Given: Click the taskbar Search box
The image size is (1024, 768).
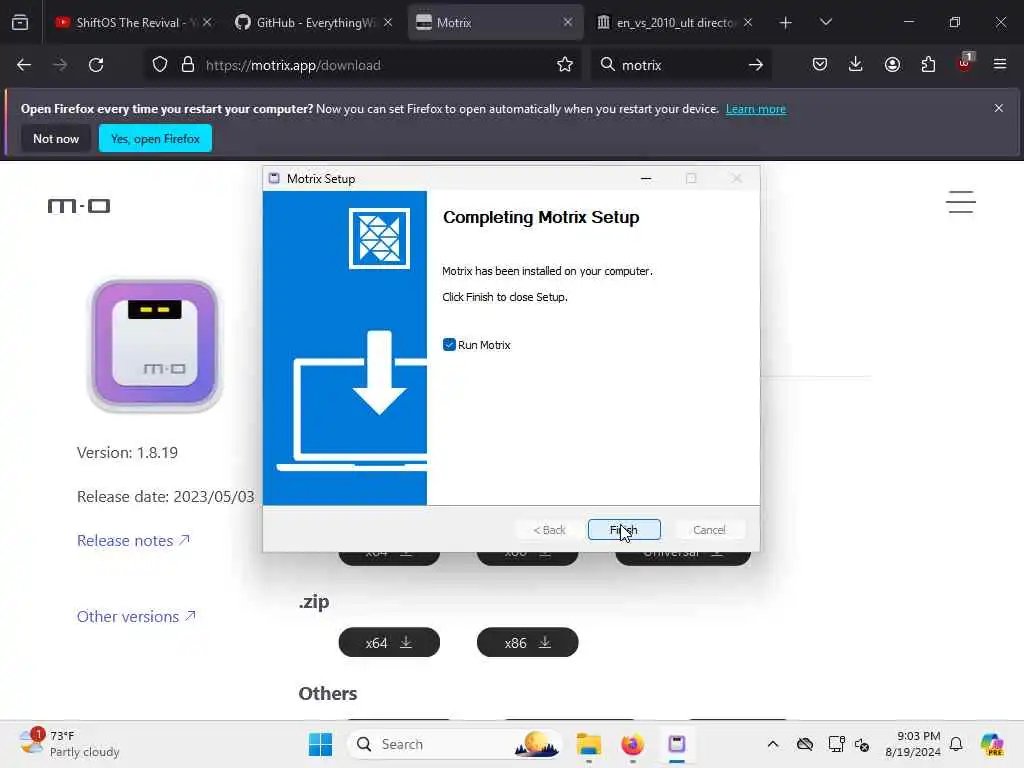Looking at the screenshot, I should 455,744.
